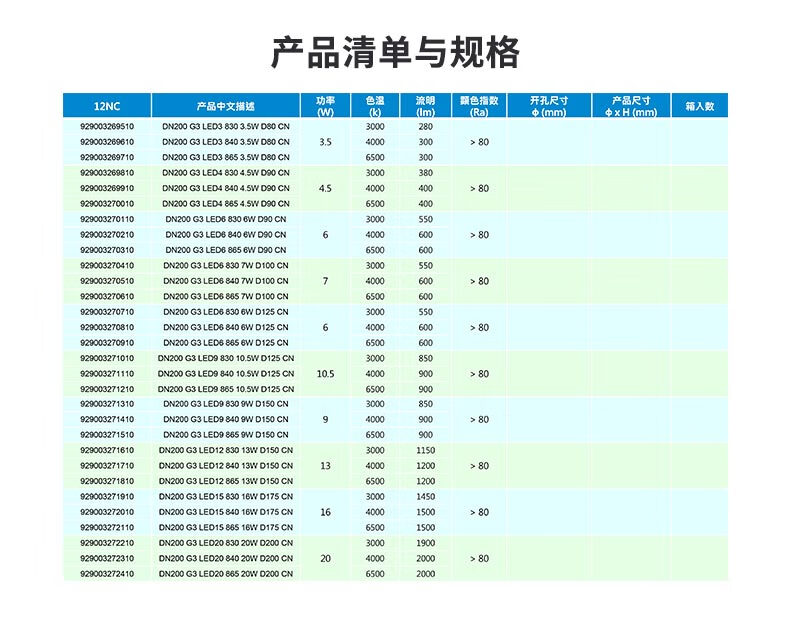Click the page title 产品清单与规格
Image resolution: width=790 pixels, height=618 pixels.
pos(395,52)
